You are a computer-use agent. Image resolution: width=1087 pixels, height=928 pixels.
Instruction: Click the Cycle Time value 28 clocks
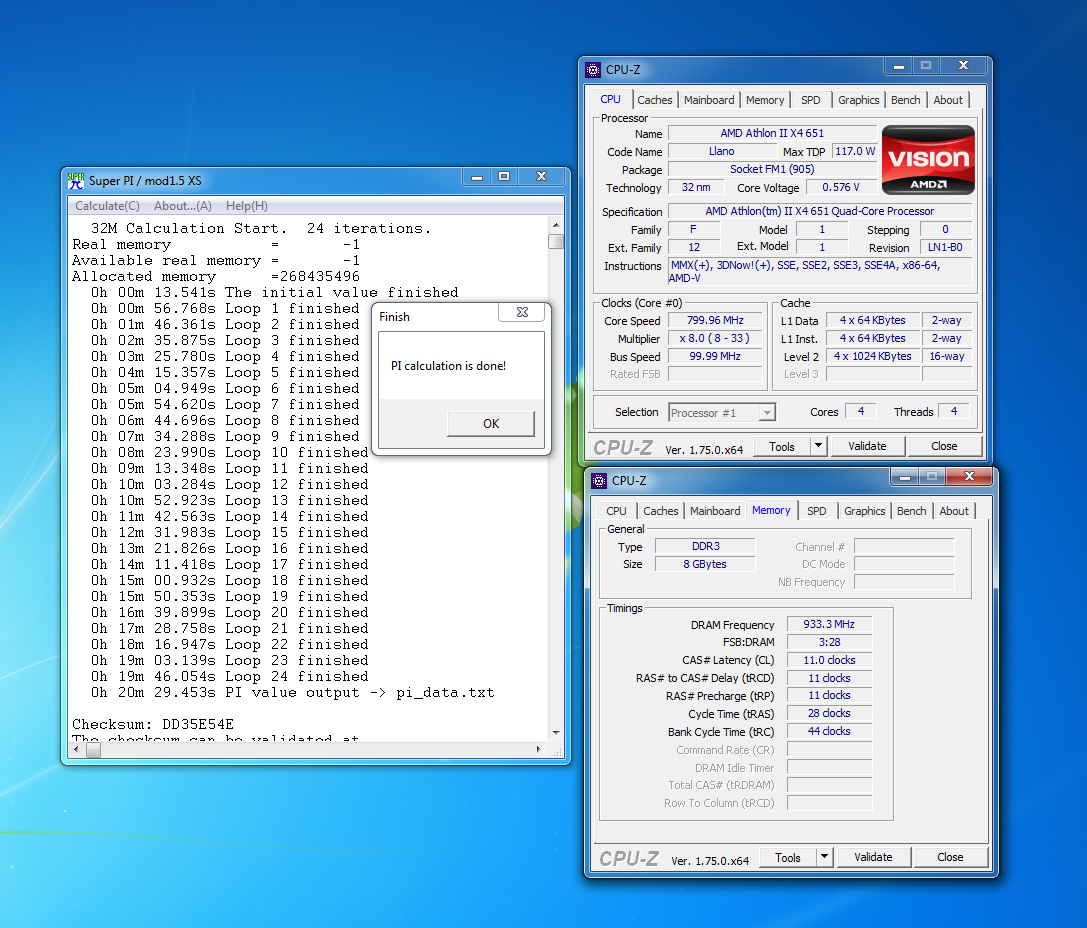pyautogui.click(x=828, y=713)
